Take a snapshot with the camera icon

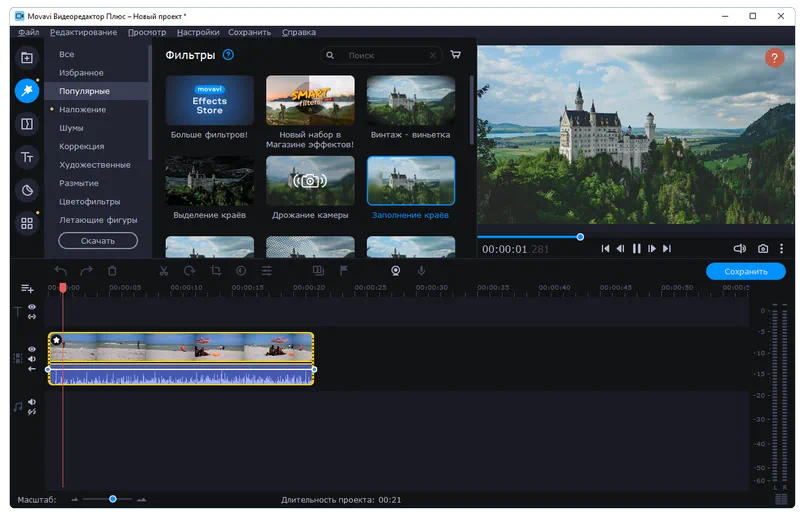coord(763,248)
